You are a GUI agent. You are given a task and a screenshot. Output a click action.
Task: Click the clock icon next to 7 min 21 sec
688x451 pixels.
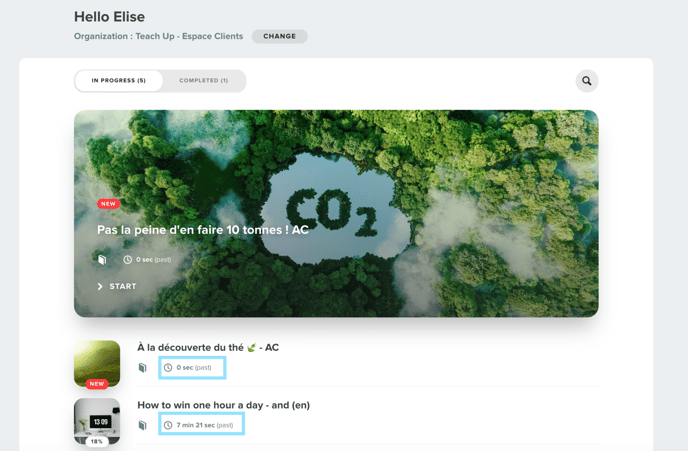[x=168, y=425]
